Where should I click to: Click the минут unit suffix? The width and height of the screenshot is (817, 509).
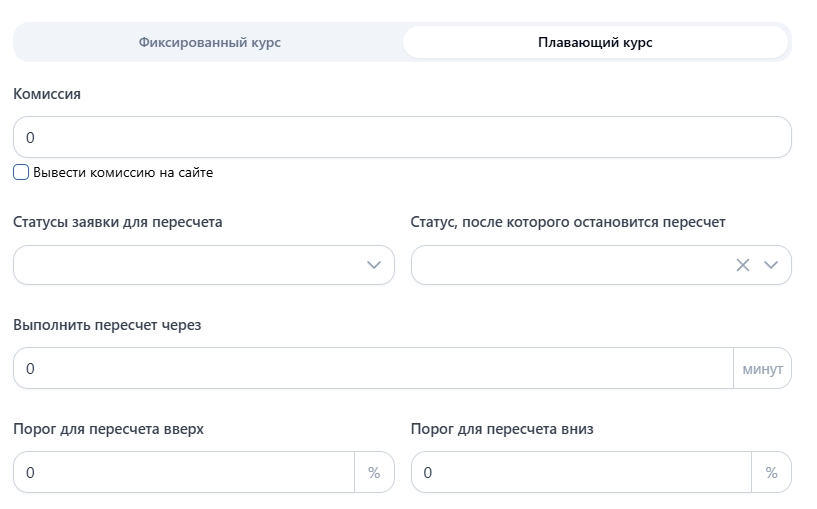(762, 369)
